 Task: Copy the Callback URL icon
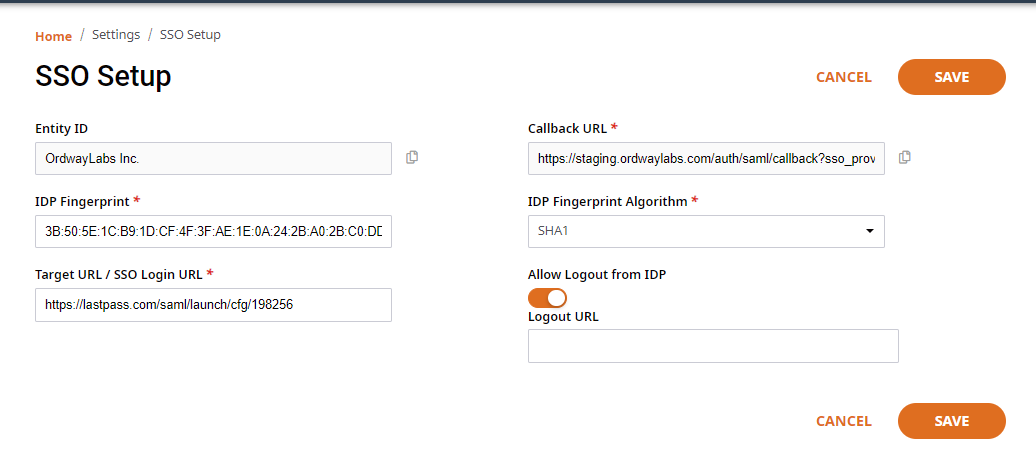click(x=905, y=157)
